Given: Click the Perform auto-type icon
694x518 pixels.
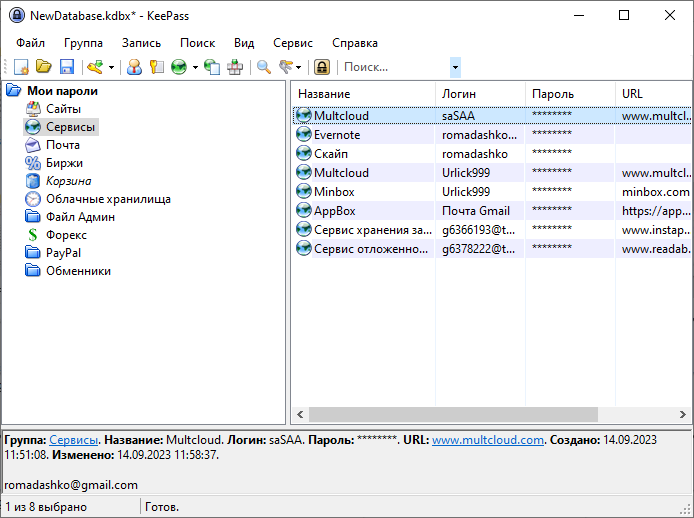Looking at the screenshot, I should [x=235, y=67].
